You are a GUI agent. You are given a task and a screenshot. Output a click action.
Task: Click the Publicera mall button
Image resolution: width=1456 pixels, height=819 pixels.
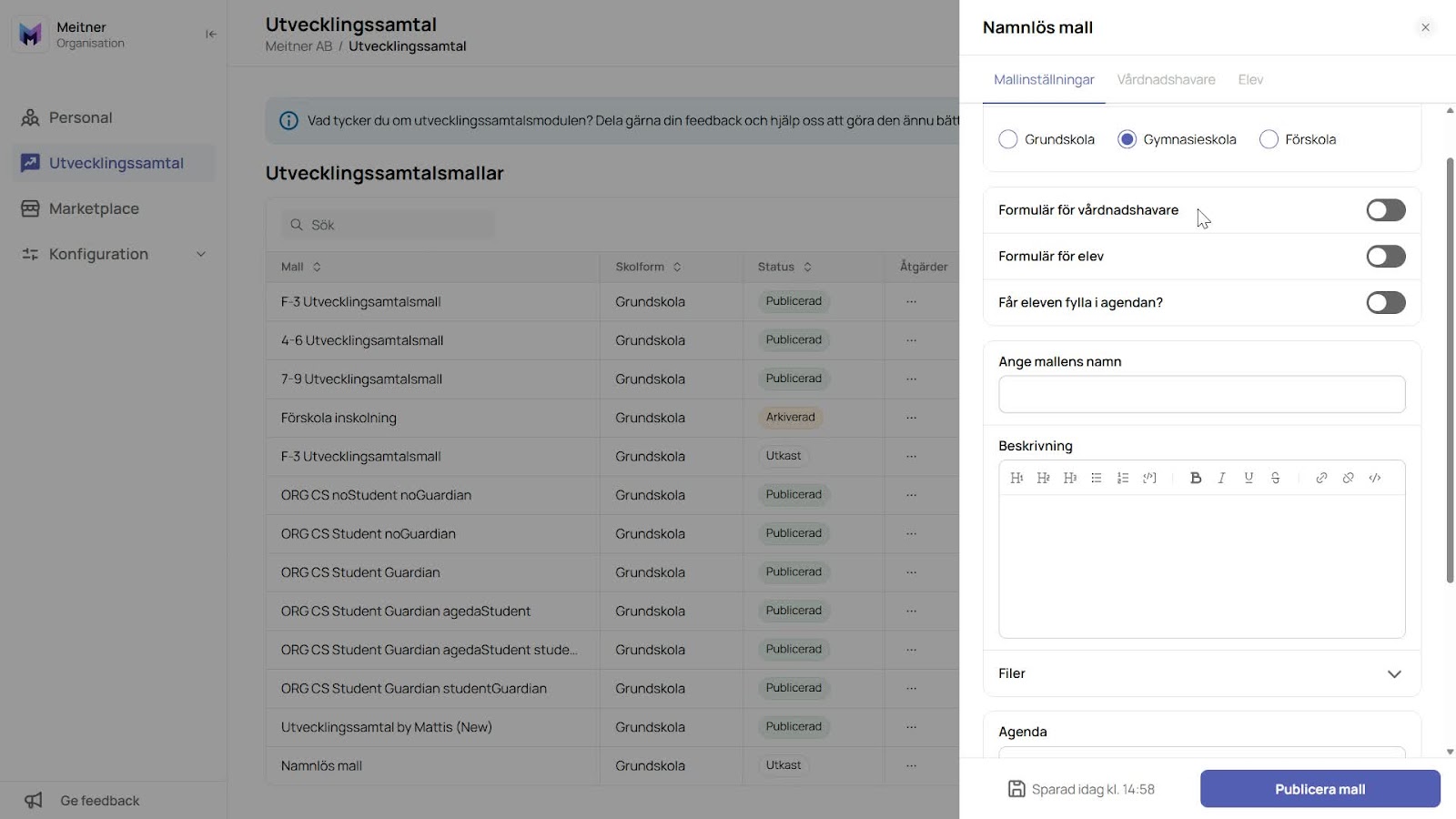(1319, 789)
